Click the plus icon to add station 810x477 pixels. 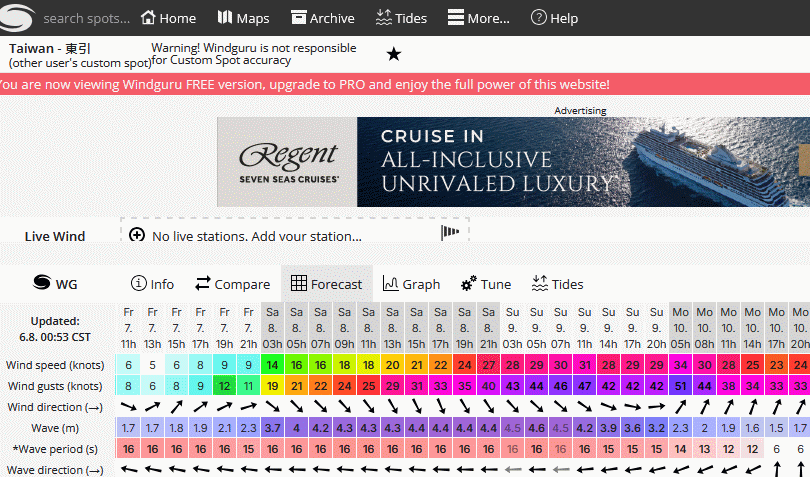tap(137, 235)
